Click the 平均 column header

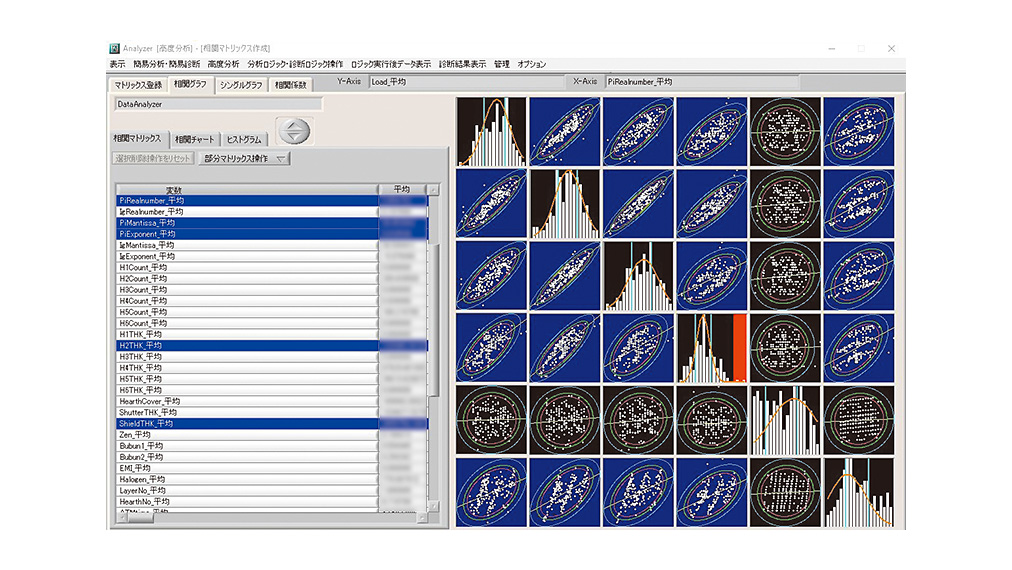click(402, 189)
